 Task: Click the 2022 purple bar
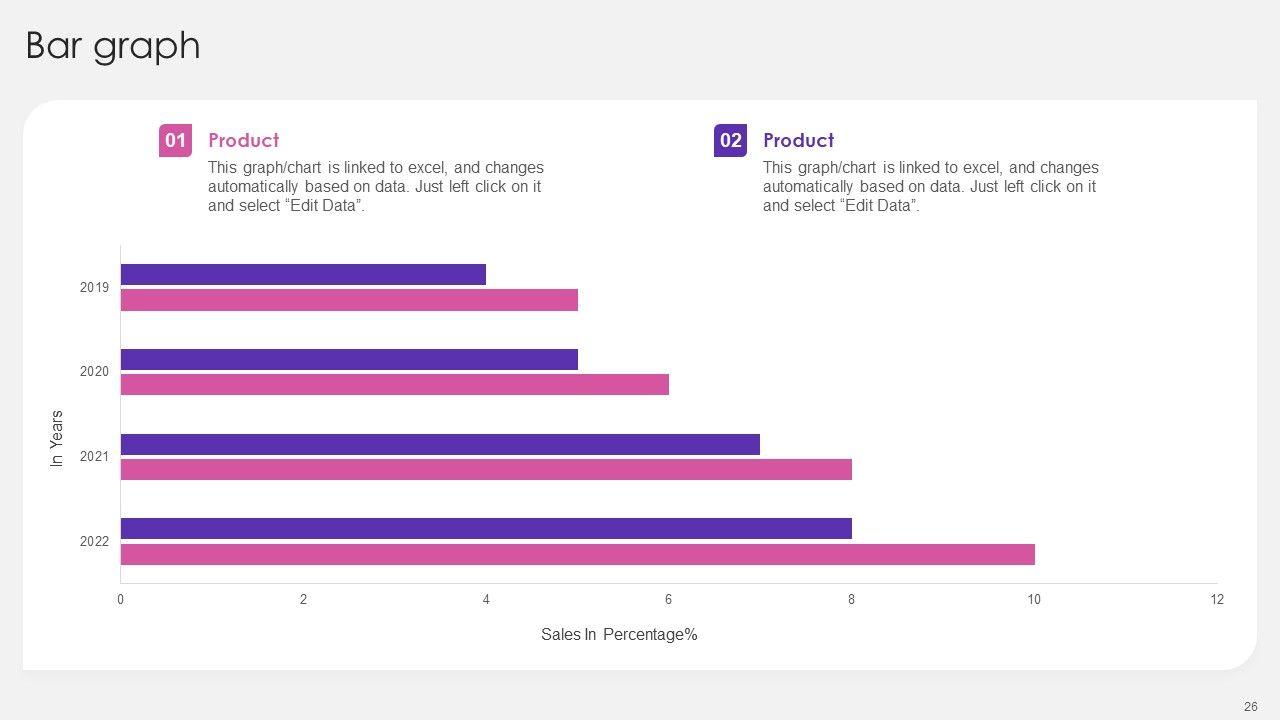click(x=486, y=528)
